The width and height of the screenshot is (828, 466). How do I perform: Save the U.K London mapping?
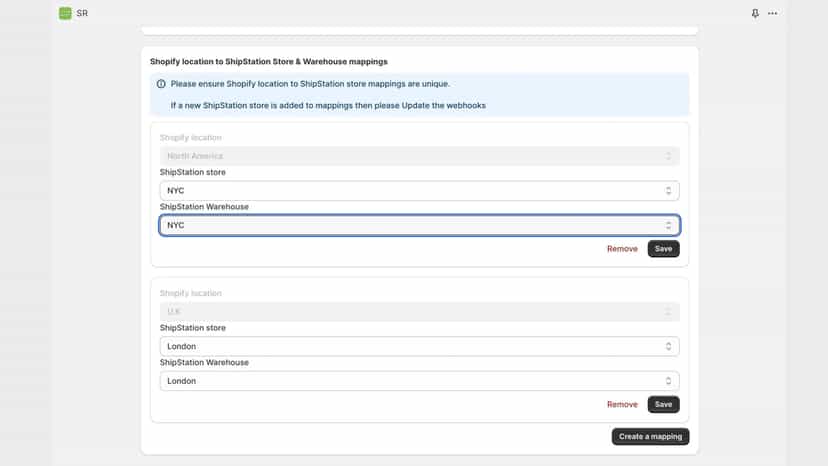coord(663,405)
